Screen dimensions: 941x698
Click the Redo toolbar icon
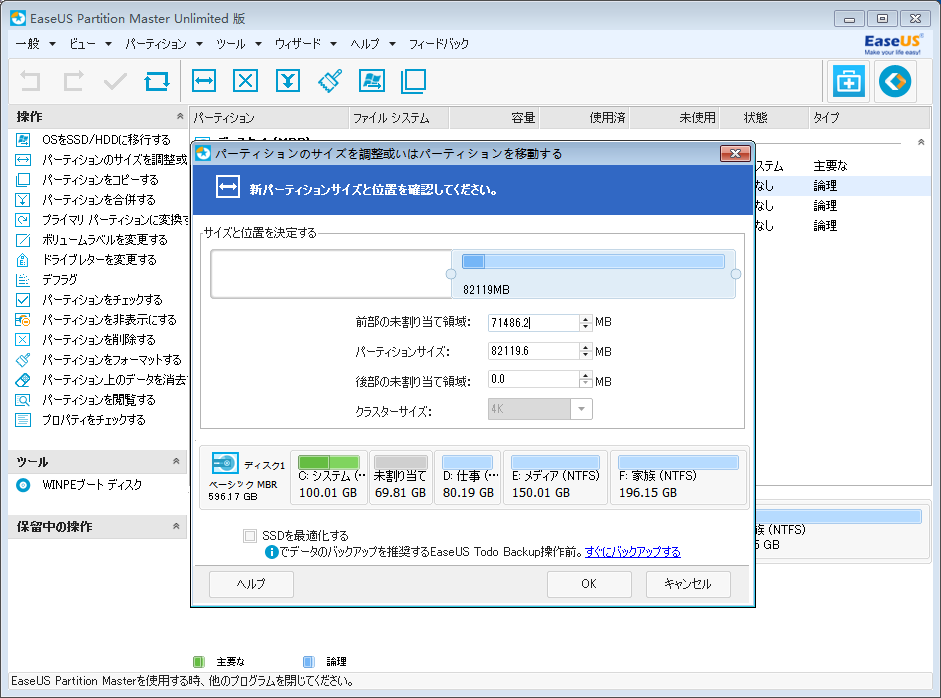[73, 81]
